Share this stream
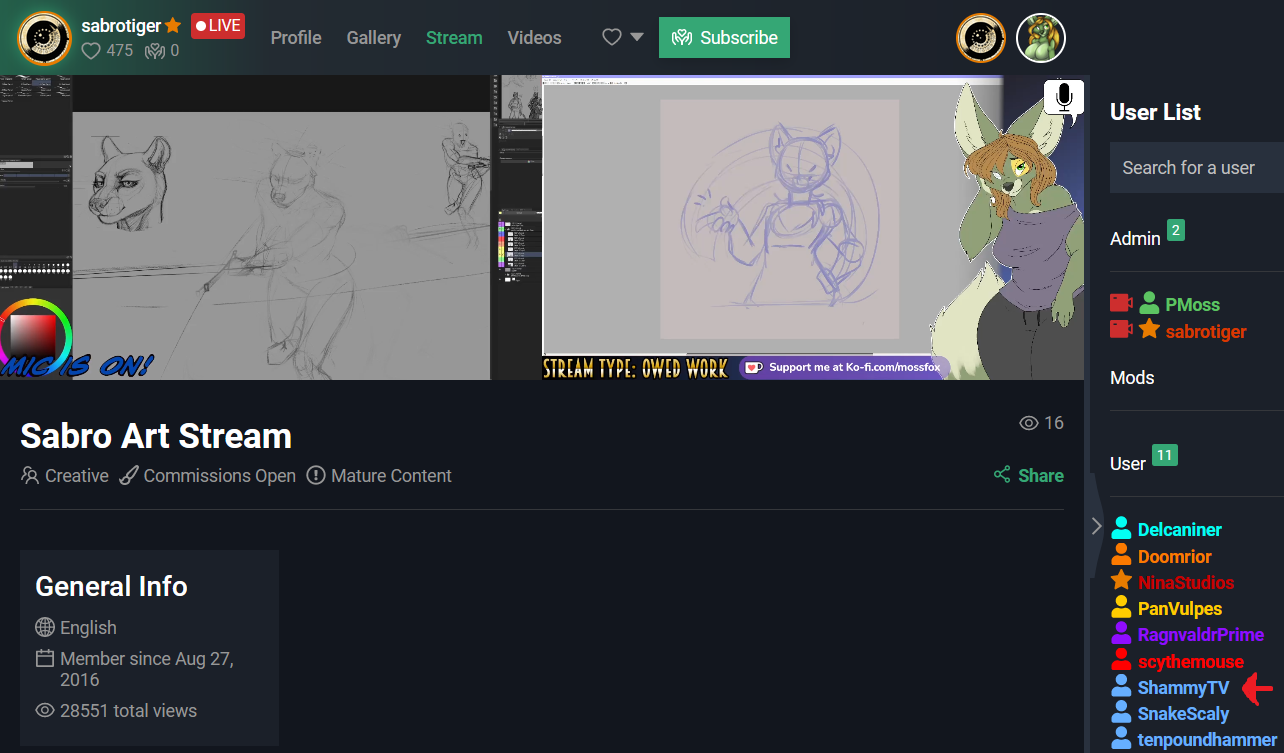The height and width of the screenshot is (753, 1284). (1029, 475)
